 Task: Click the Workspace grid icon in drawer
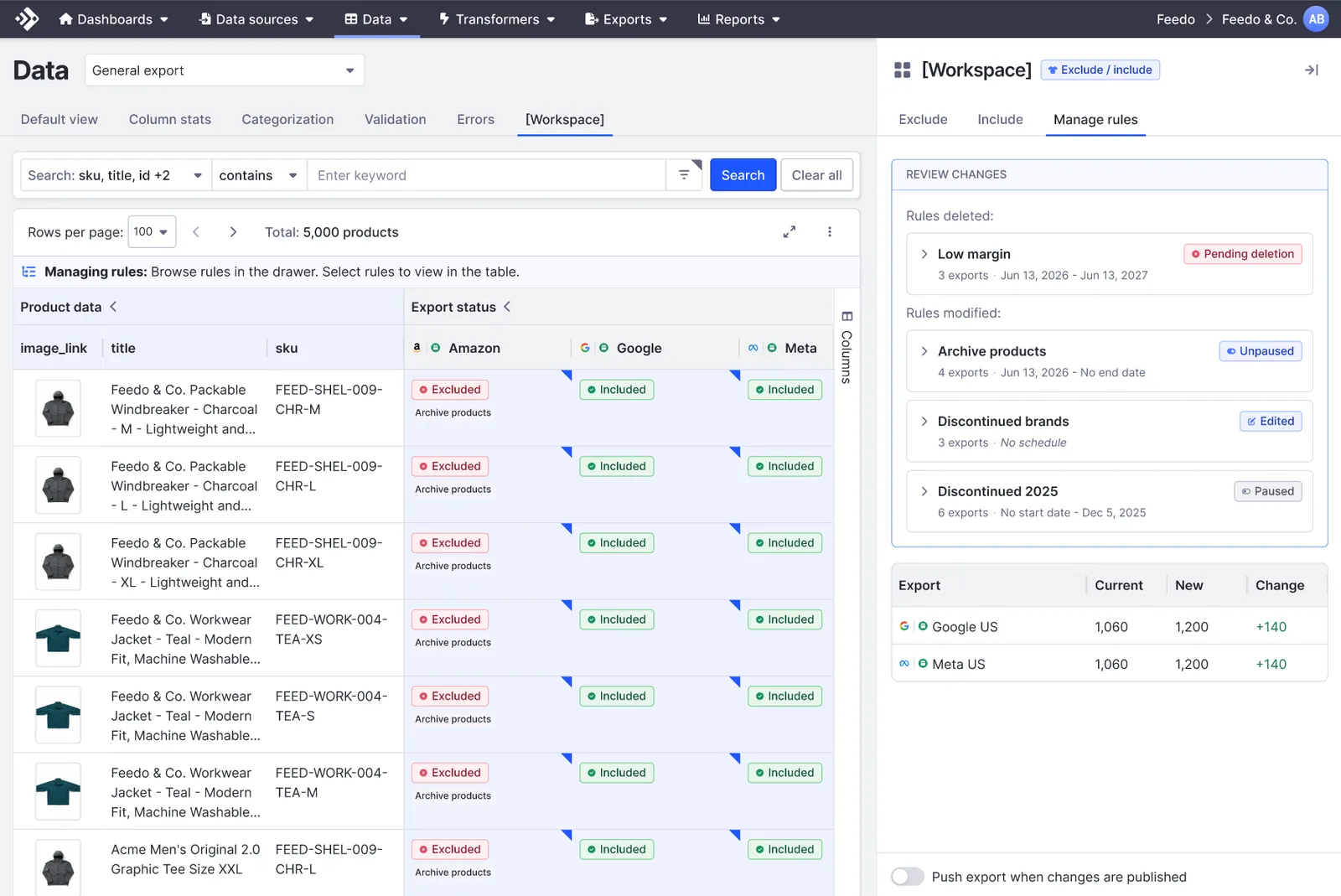tap(902, 70)
